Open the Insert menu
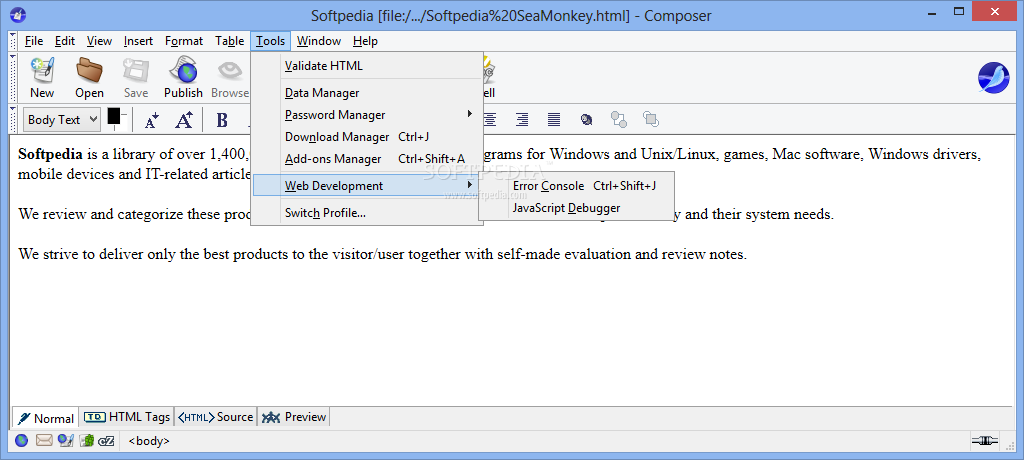This screenshot has width=1024, height=460. click(x=138, y=41)
